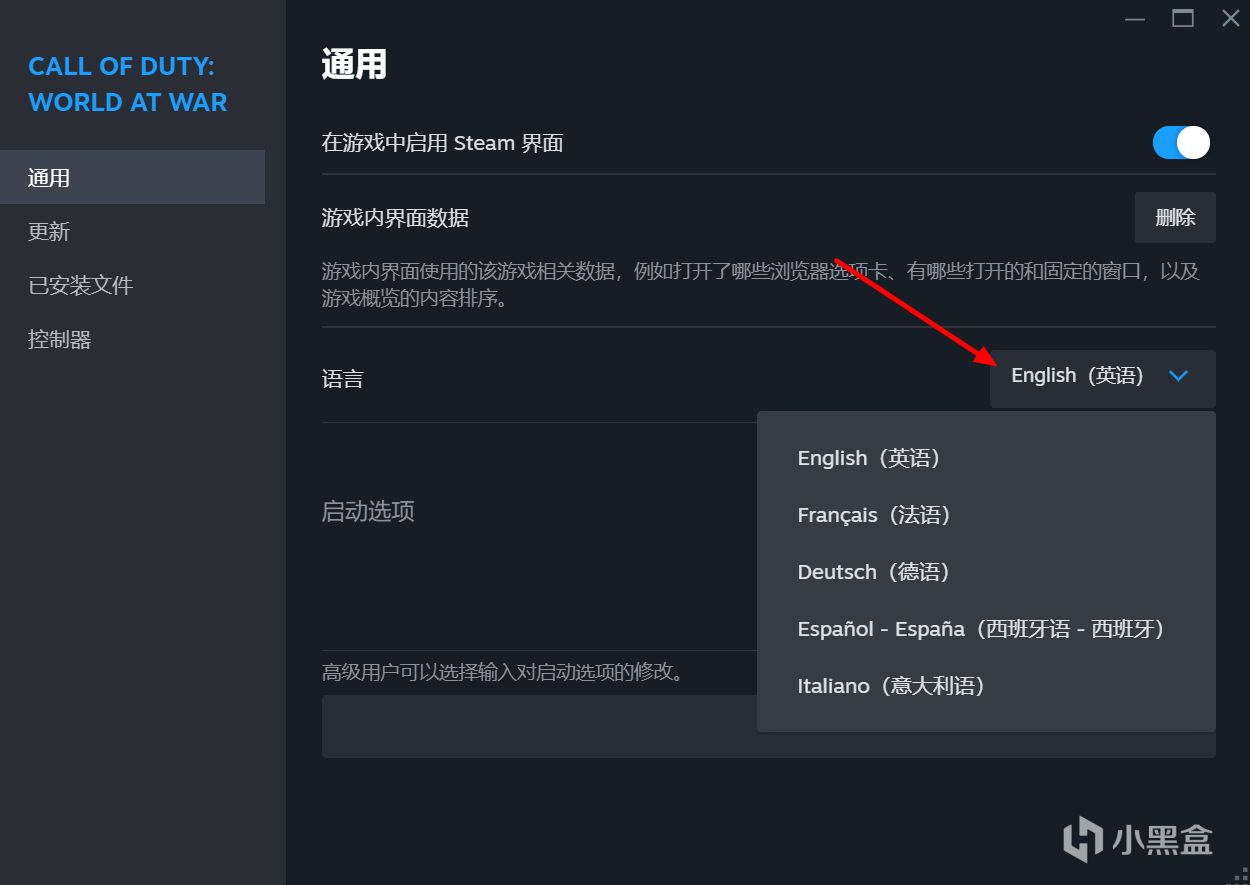1250x885 pixels.
Task: Maximize the properties window
Action: click(x=1183, y=18)
